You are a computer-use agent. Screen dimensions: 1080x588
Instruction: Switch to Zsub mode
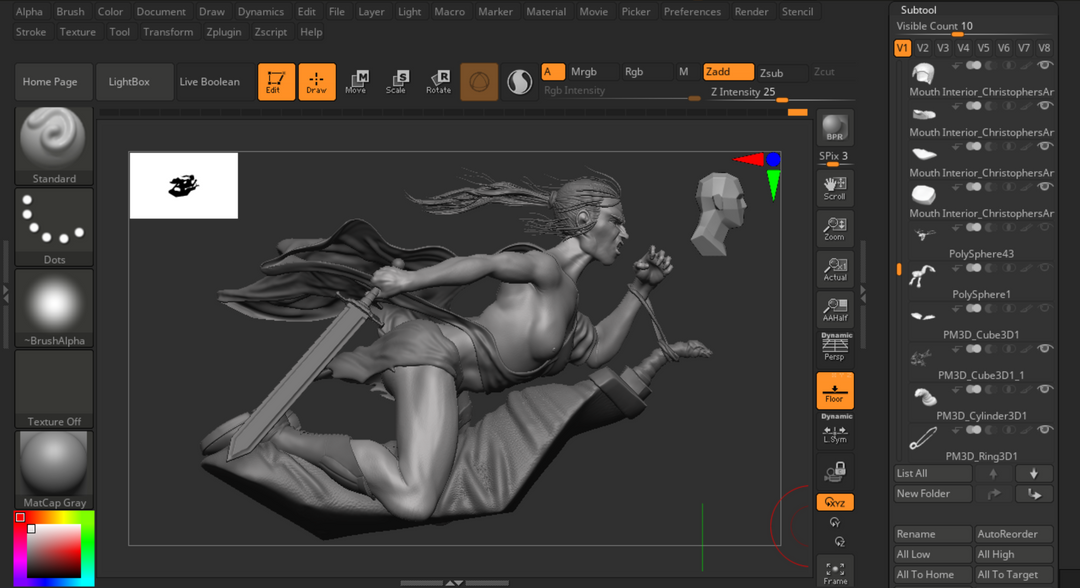click(781, 72)
